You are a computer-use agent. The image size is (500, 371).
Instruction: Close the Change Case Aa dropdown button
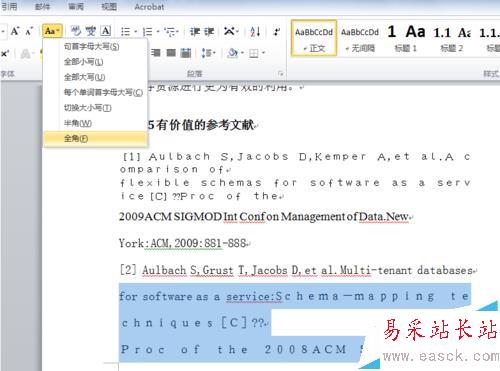[x=52, y=31]
